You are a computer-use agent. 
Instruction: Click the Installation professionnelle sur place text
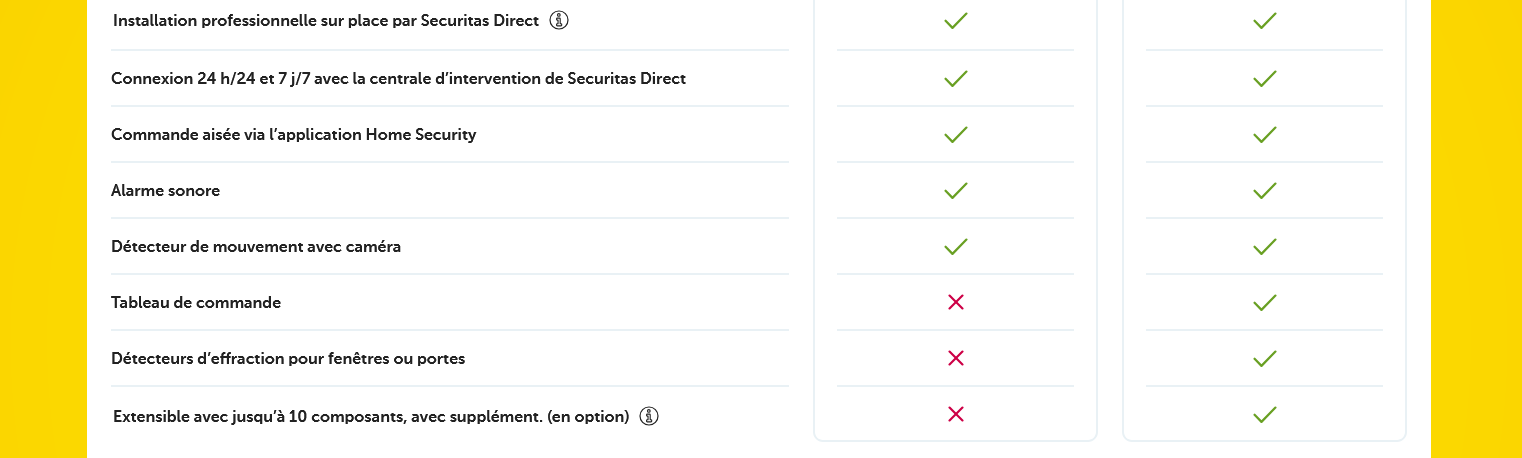(x=326, y=20)
